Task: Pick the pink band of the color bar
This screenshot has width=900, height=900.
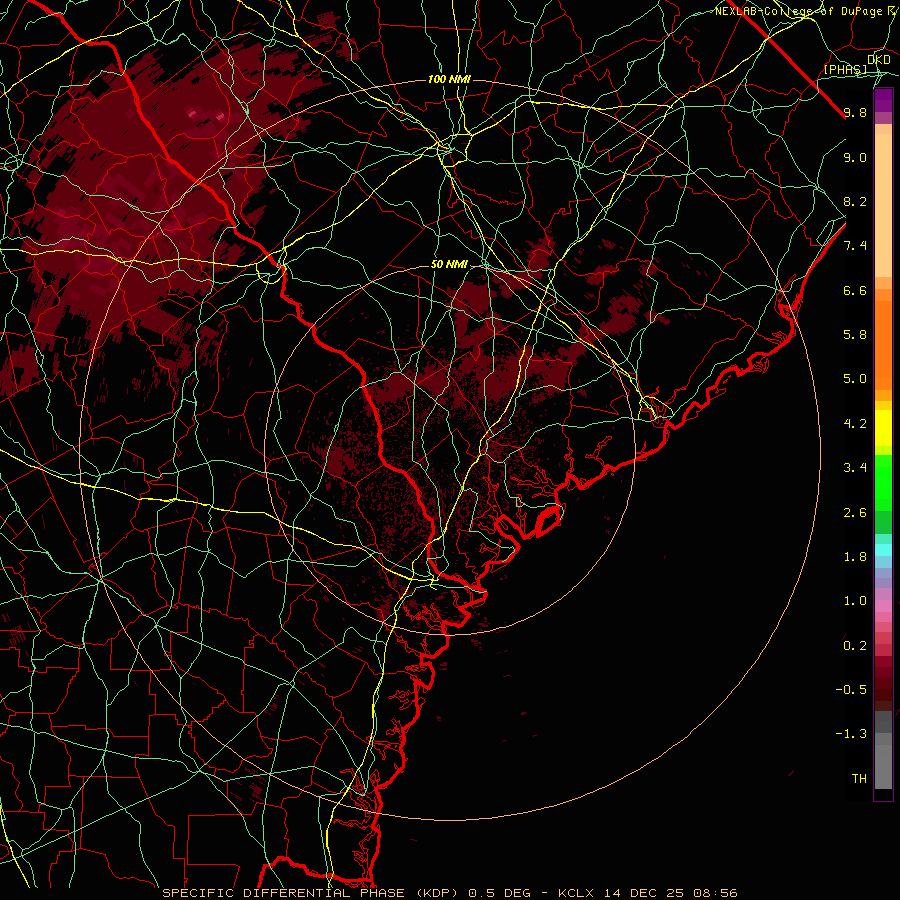Action: (x=883, y=606)
